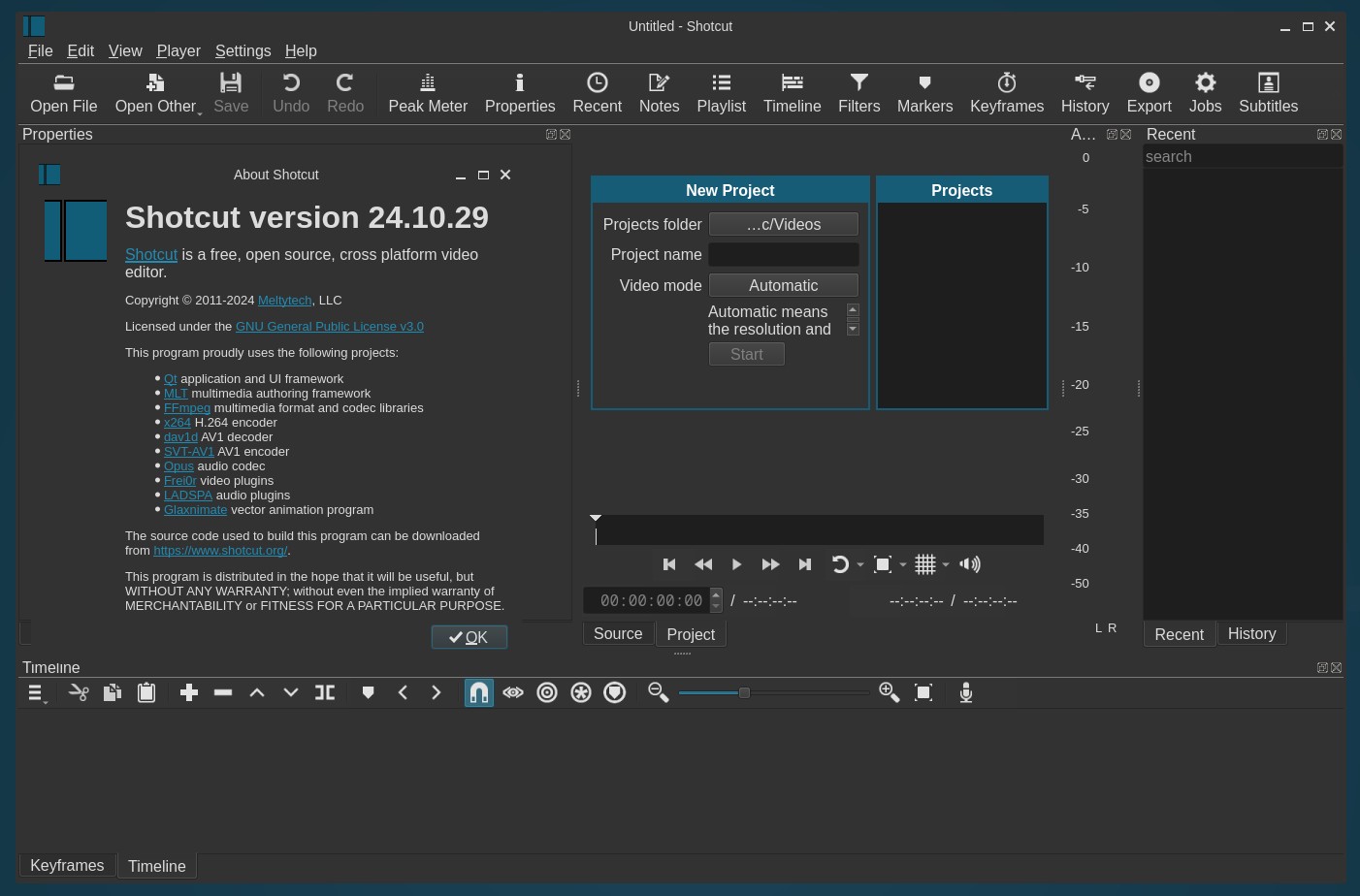Click the Lift up-chevron timeline icon
This screenshot has width=1360, height=896.
pyautogui.click(x=257, y=692)
